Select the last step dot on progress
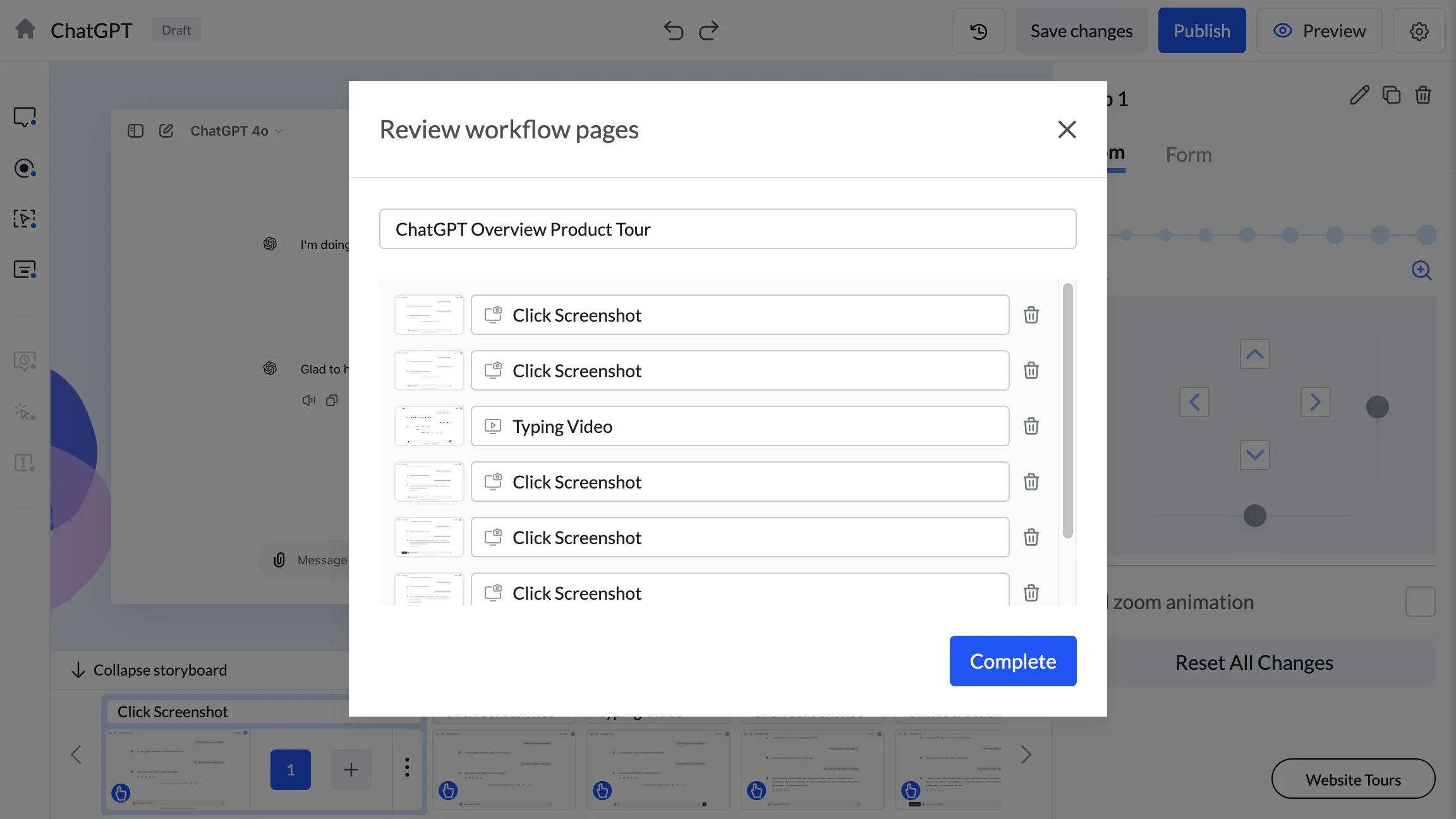 click(x=1427, y=235)
